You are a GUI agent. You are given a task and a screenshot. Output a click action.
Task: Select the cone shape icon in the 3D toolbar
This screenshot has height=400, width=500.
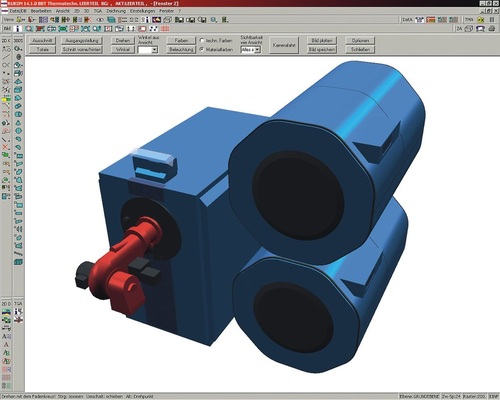tap(19, 122)
